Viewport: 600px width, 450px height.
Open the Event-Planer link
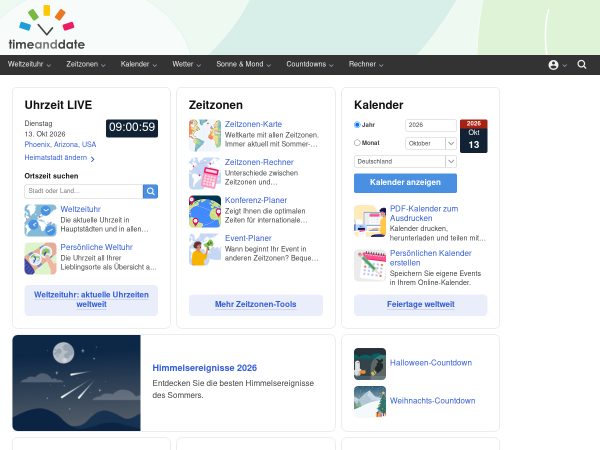[x=248, y=238]
